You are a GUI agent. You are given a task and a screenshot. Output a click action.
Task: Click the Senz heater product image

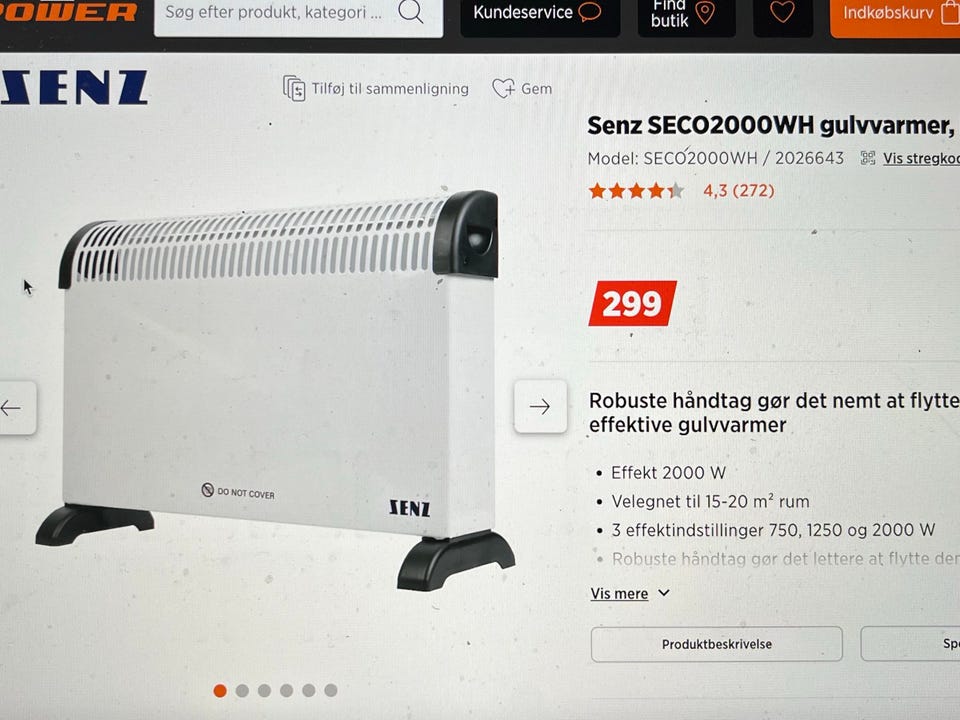[x=276, y=389]
